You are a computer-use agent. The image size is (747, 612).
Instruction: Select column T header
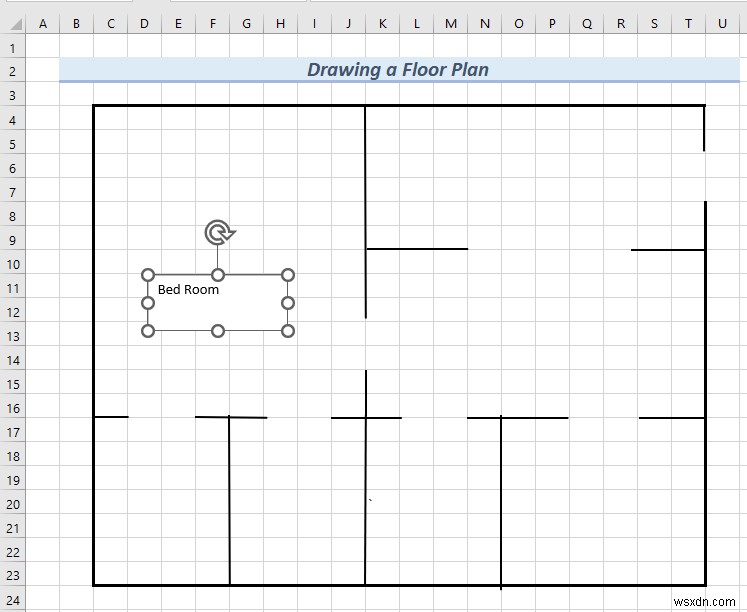[x=688, y=24]
